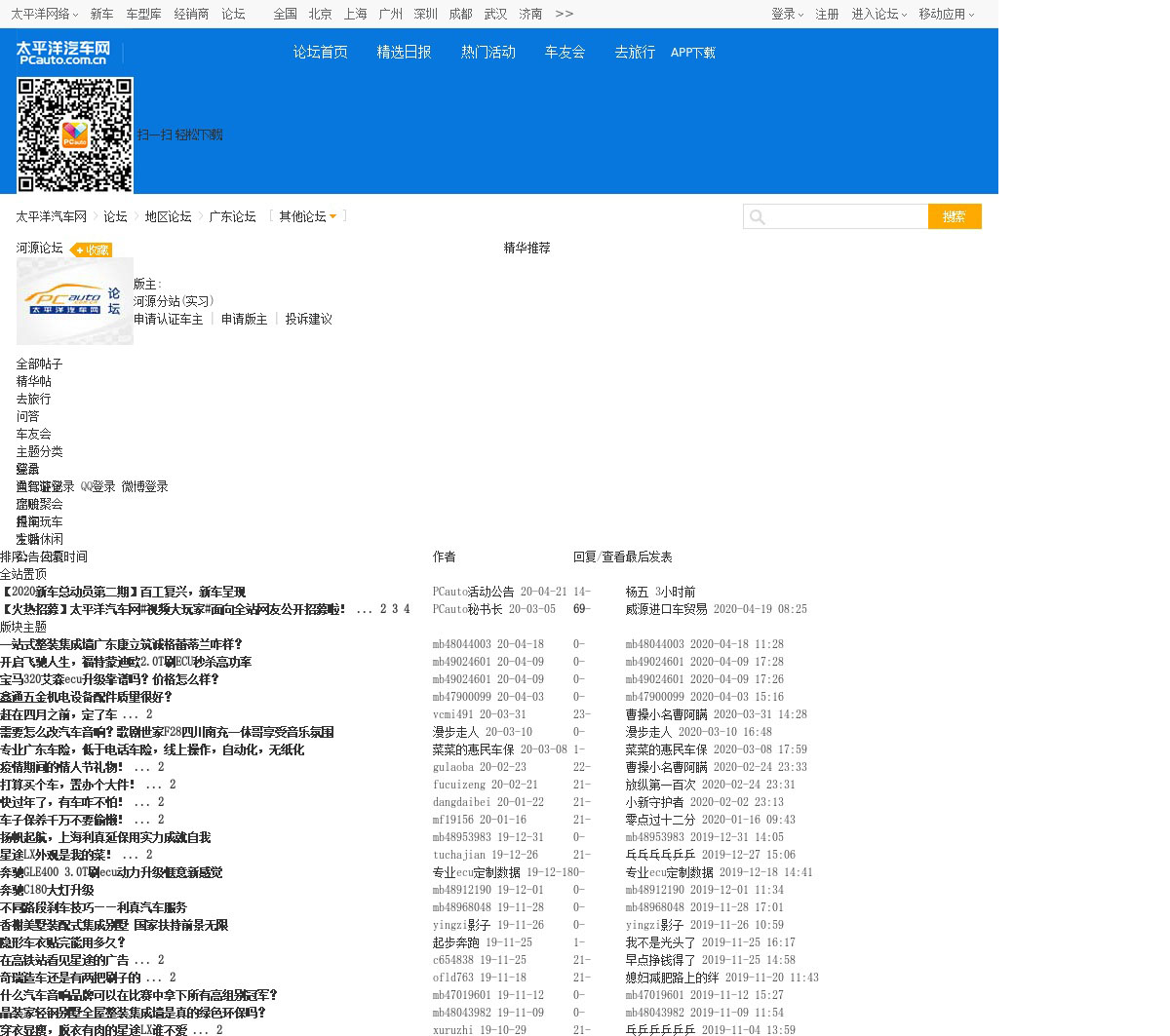Select 北京 city link
The image size is (1170, 1036).
point(320,14)
